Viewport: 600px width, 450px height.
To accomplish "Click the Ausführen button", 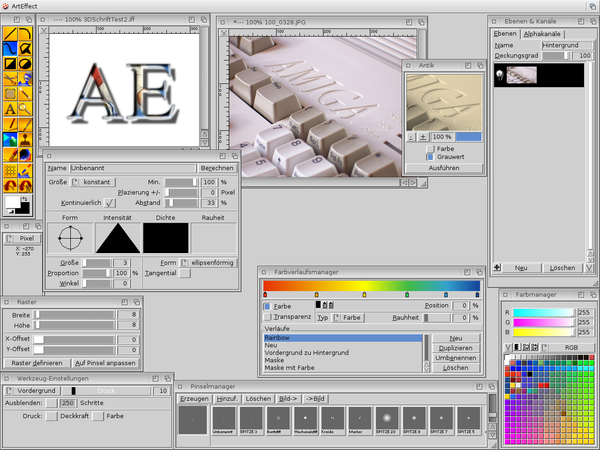I will point(443,168).
